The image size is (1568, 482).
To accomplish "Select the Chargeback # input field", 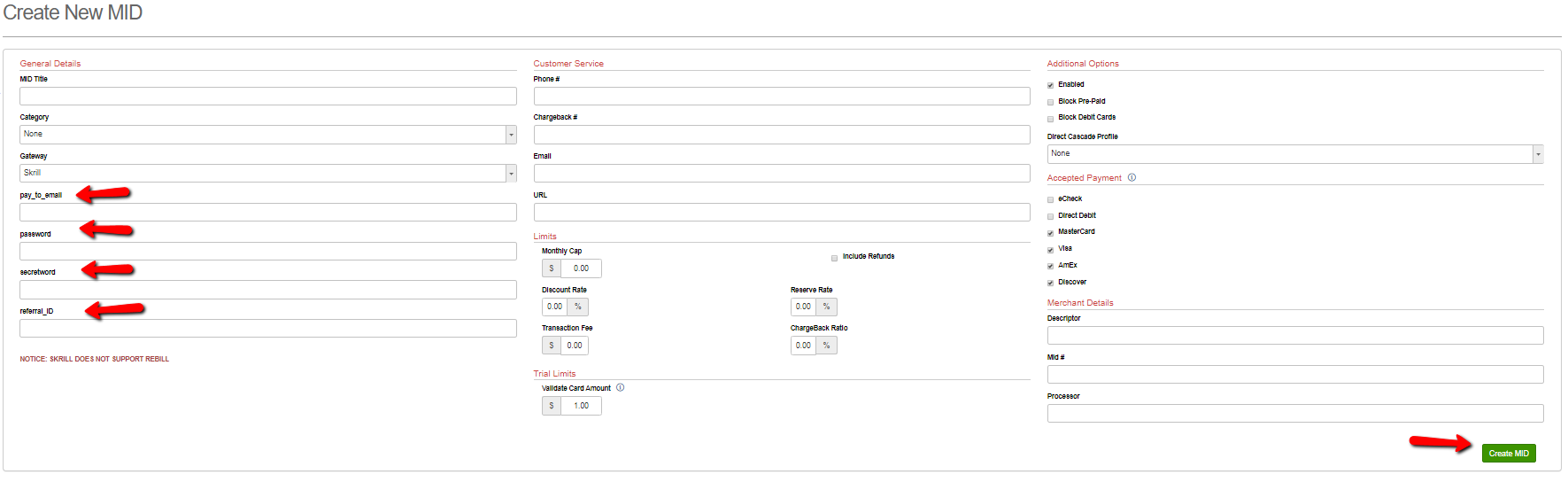I will (781, 135).
